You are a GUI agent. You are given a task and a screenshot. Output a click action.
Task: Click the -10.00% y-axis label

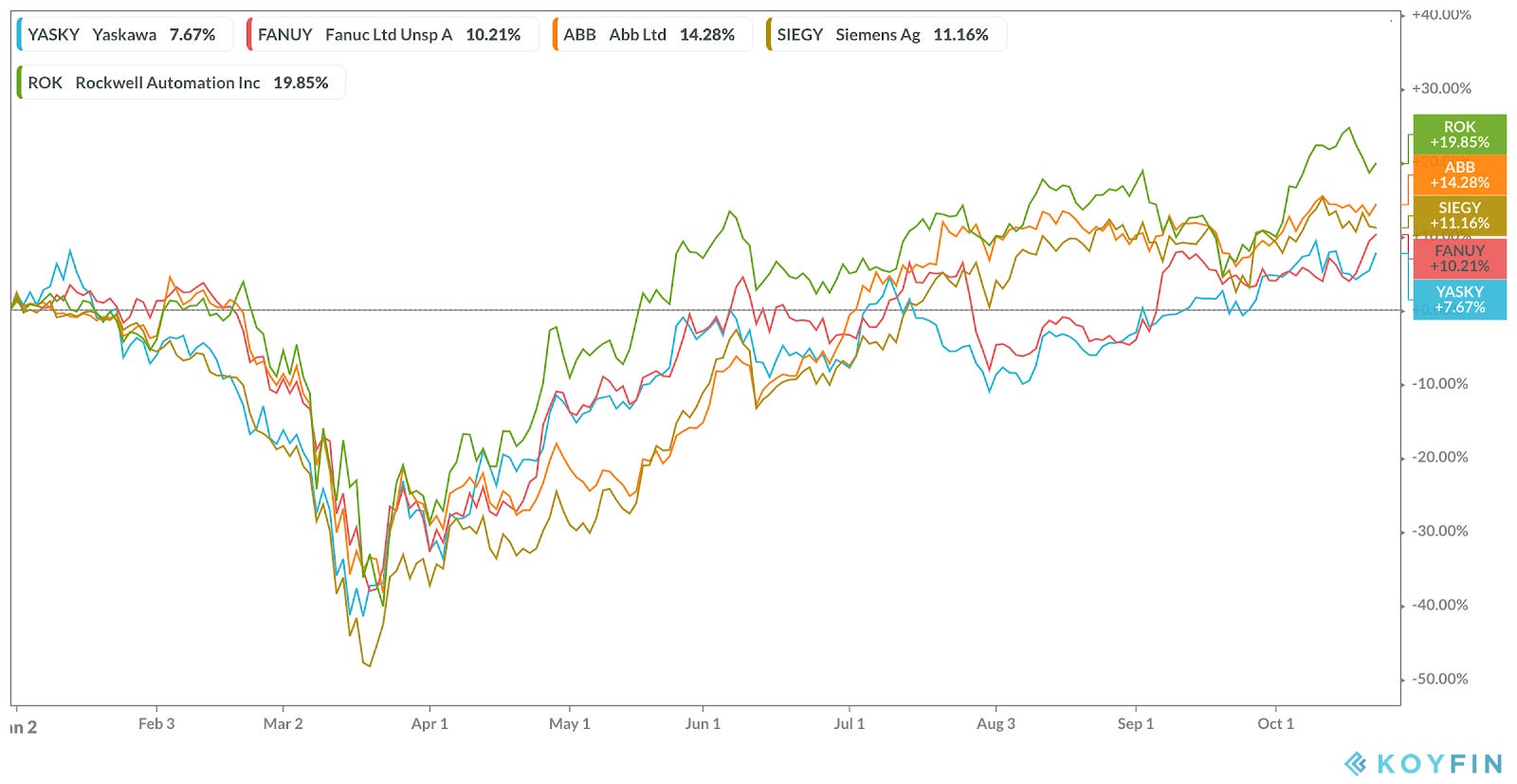click(x=1440, y=384)
